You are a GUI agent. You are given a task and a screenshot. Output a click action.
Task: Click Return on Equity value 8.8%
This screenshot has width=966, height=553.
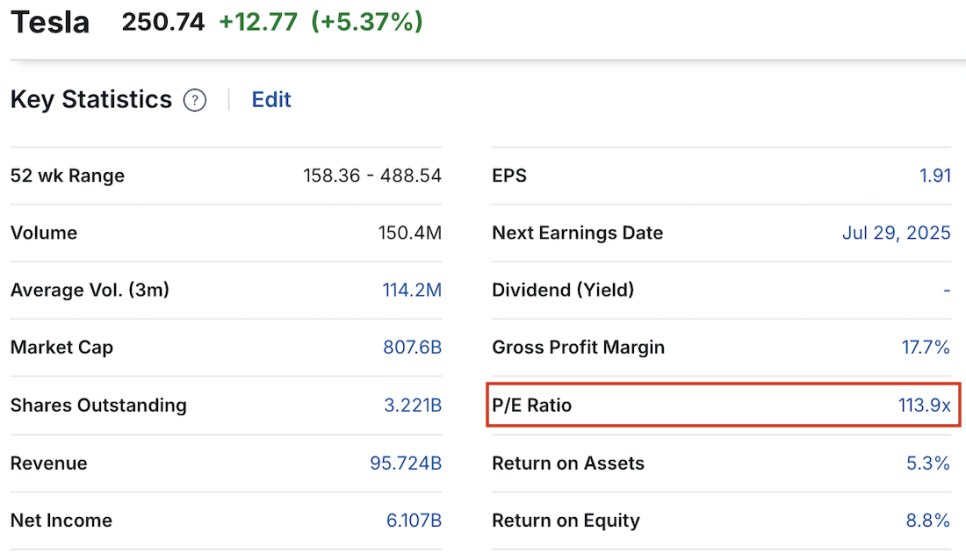pos(928,520)
